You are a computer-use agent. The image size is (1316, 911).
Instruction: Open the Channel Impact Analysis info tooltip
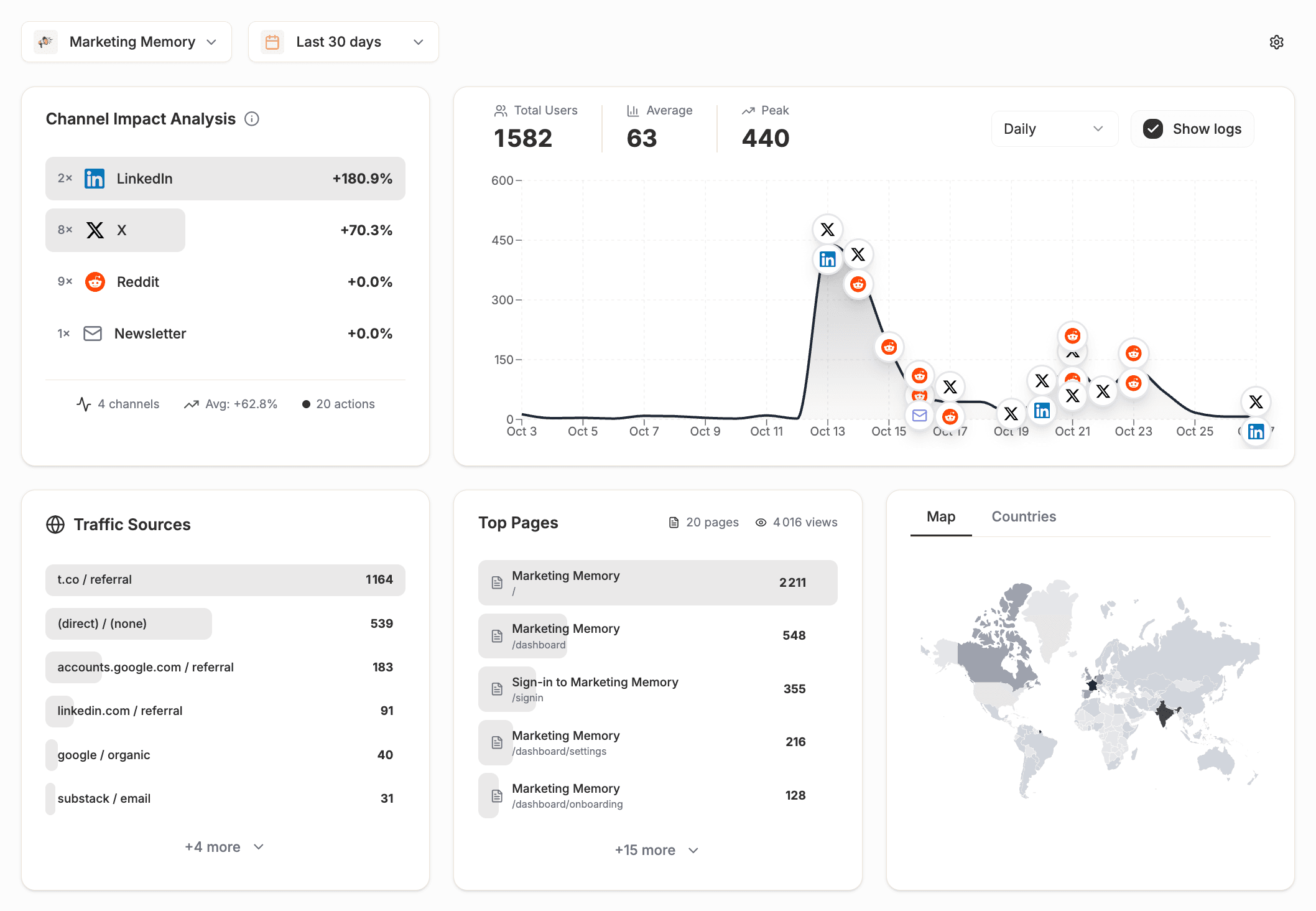[x=251, y=119]
